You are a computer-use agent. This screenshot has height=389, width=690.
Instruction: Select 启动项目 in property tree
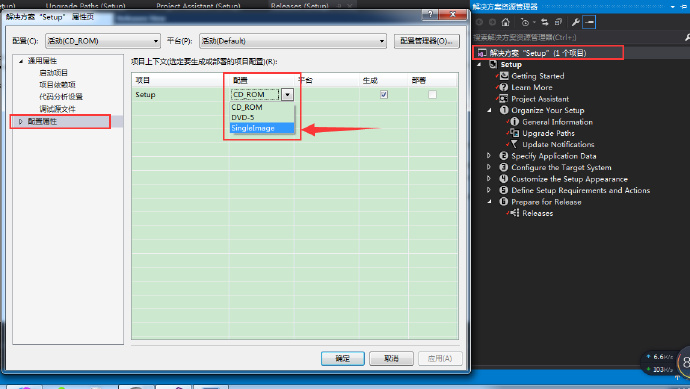tap(53, 73)
